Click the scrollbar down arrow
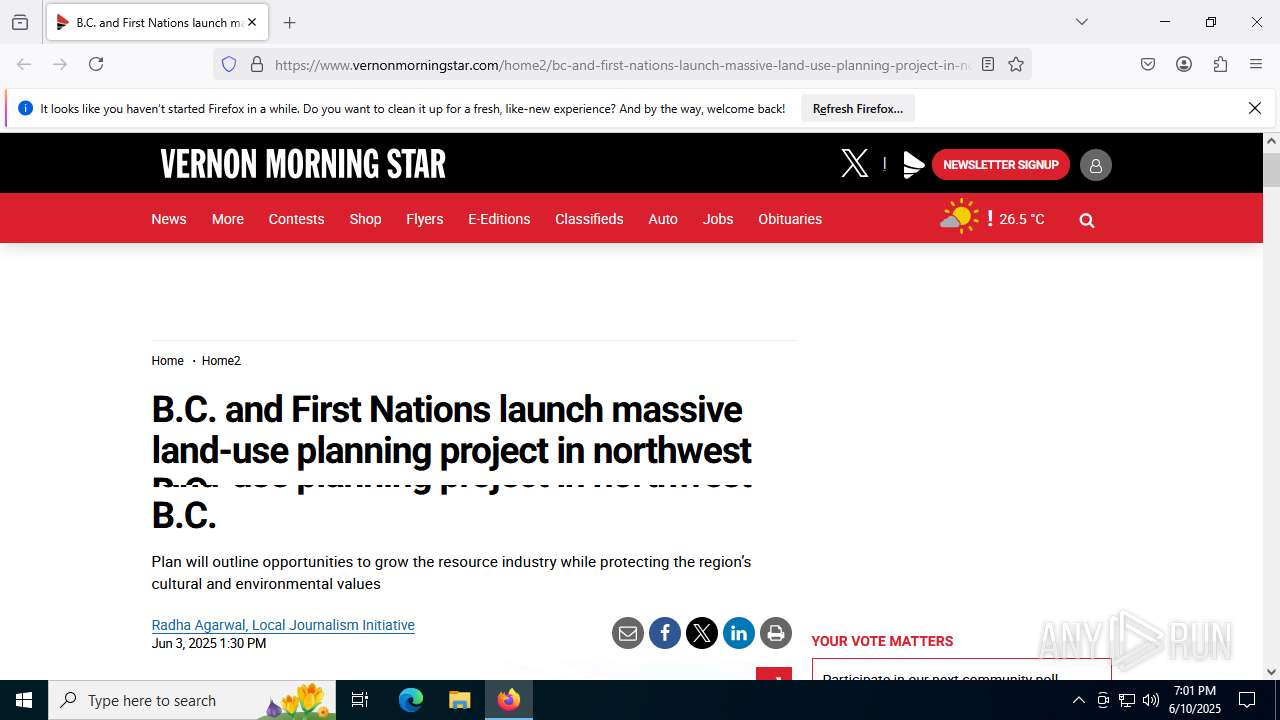The width and height of the screenshot is (1280, 720). (x=1271, y=672)
